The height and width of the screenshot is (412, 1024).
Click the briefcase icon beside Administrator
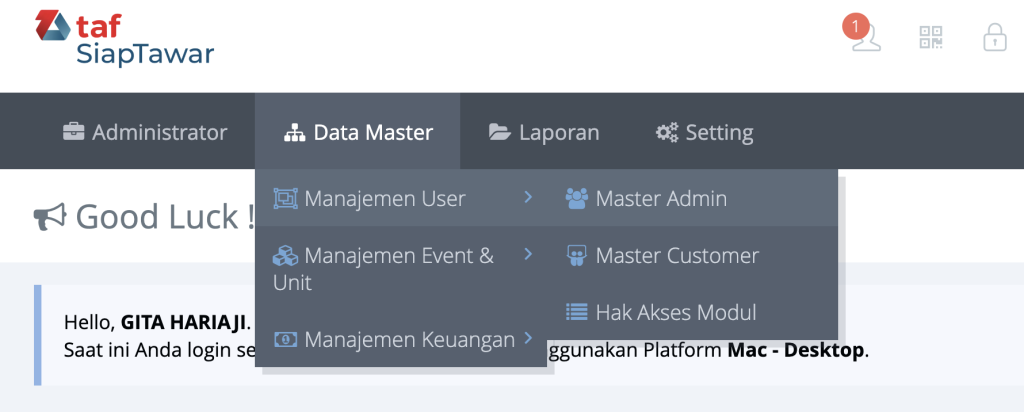click(x=74, y=132)
